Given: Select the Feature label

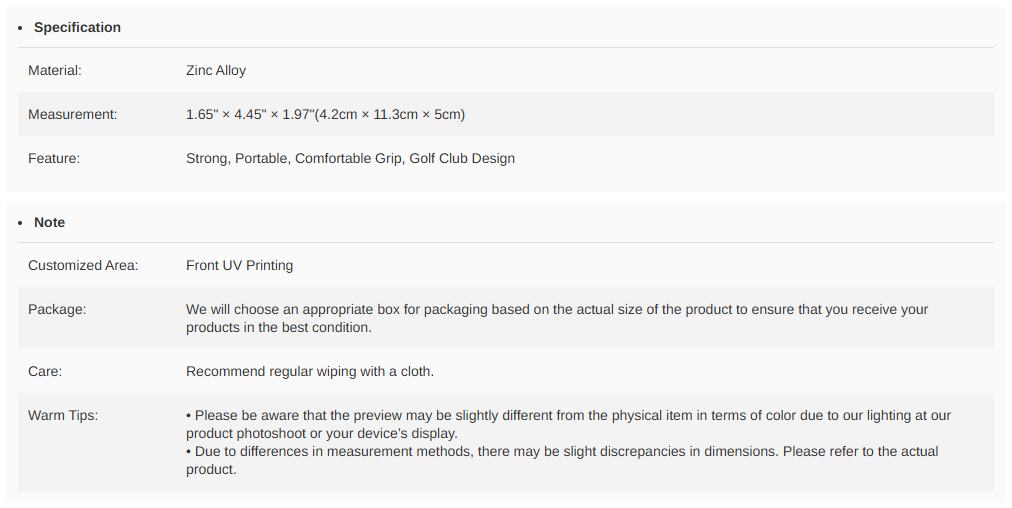Looking at the screenshot, I should pos(54,158).
